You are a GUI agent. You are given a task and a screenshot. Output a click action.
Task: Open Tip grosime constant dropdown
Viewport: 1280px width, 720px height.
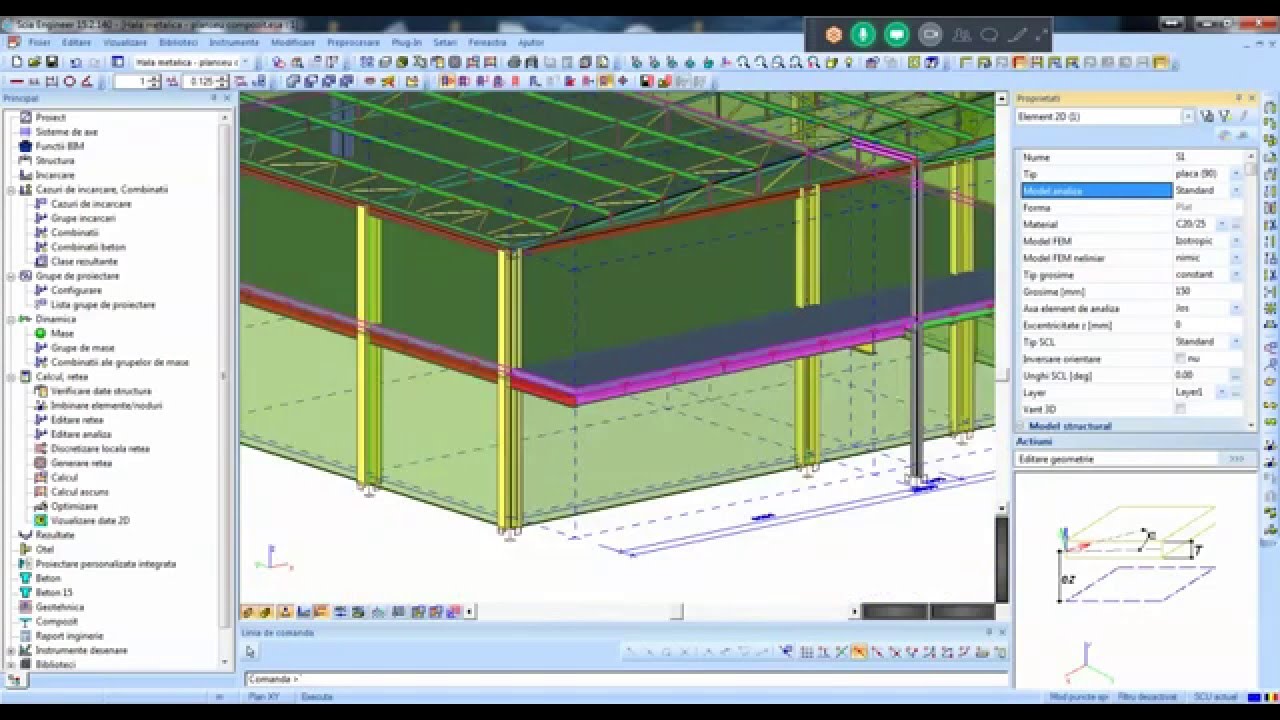(x=1237, y=274)
